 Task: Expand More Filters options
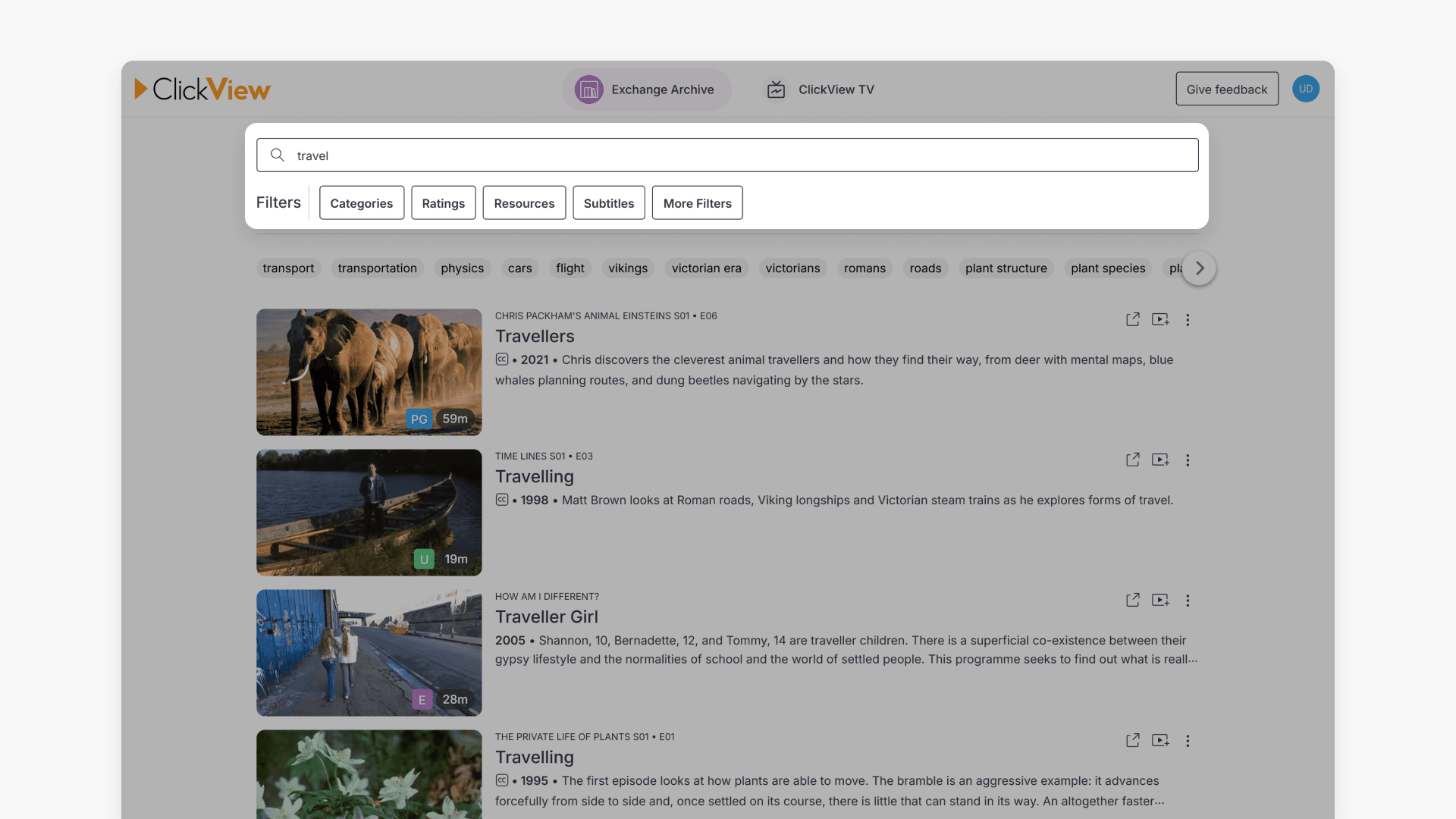click(x=697, y=202)
